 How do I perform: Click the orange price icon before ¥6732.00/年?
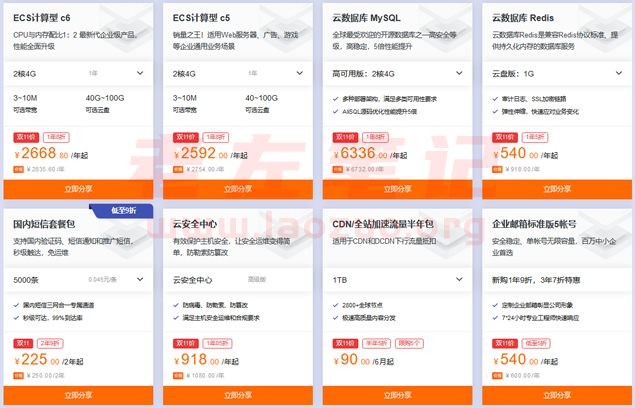point(337,169)
